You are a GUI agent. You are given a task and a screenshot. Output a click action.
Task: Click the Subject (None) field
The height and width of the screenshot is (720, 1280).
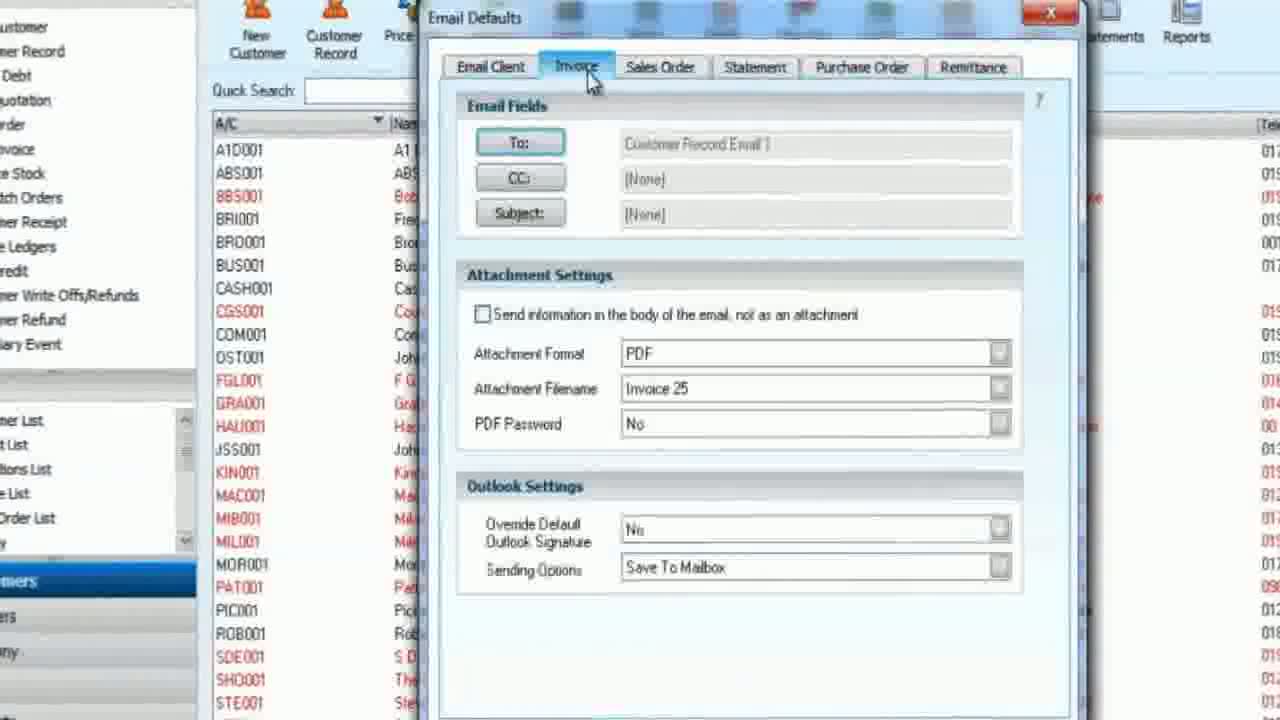pos(816,214)
